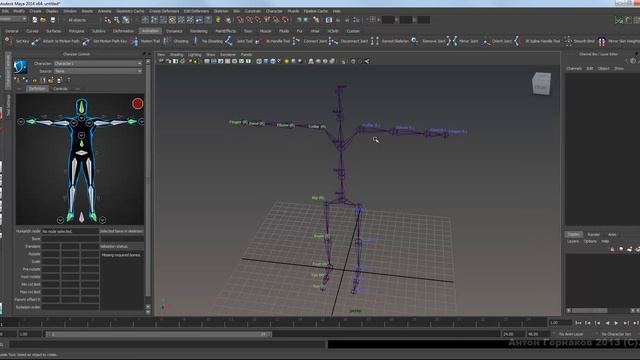Click the HumanIK character logo icon
640x360 pixels.
(x=20, y=67)
